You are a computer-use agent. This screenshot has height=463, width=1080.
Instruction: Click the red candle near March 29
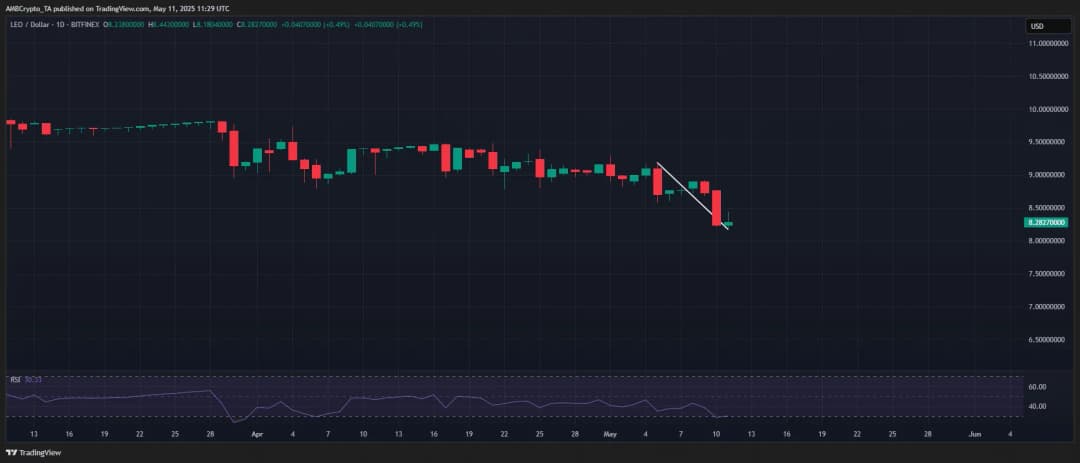click(233, 148)
